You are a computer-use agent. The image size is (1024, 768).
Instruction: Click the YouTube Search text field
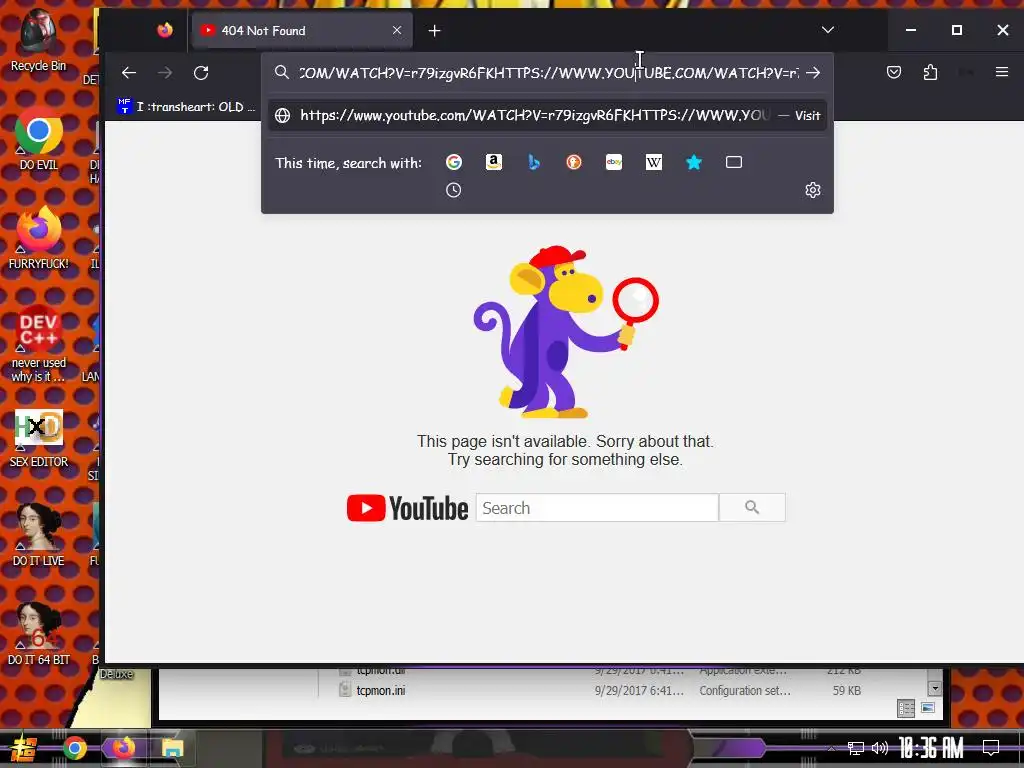point(597,507)
